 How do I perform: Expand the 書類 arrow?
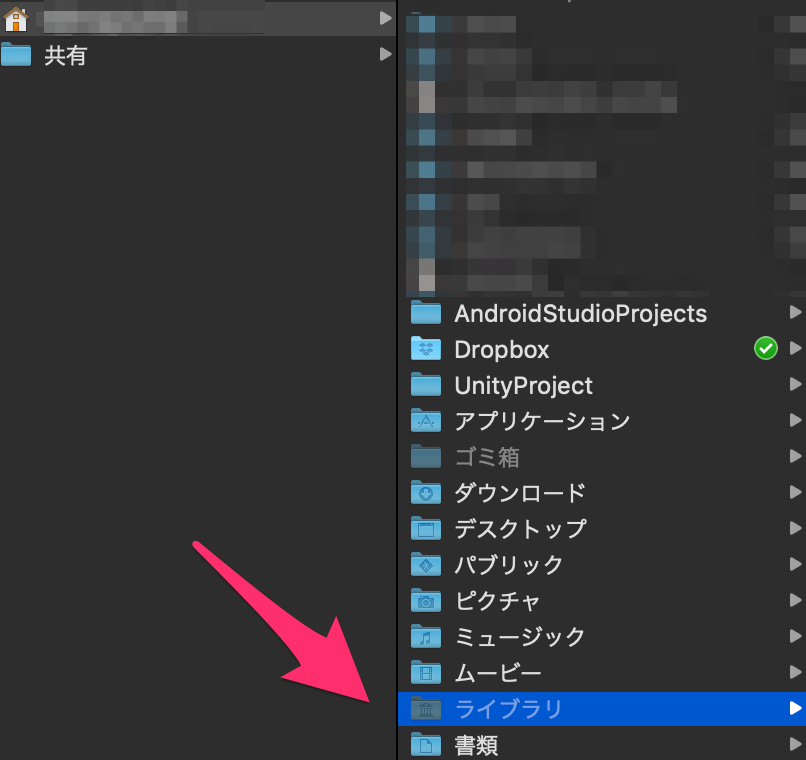[795, 744]
